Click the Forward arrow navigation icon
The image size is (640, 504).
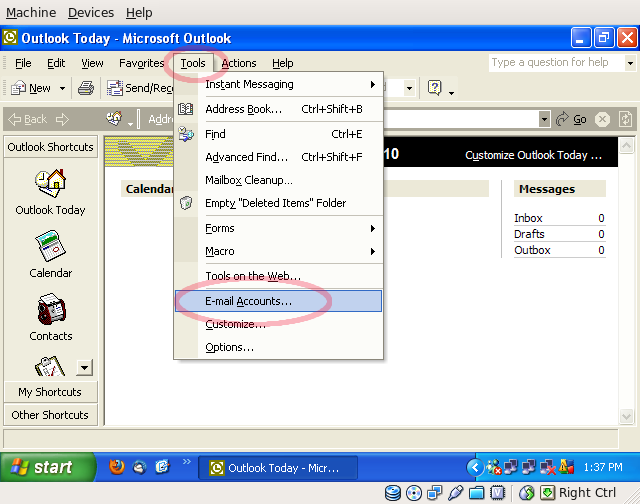62,120
